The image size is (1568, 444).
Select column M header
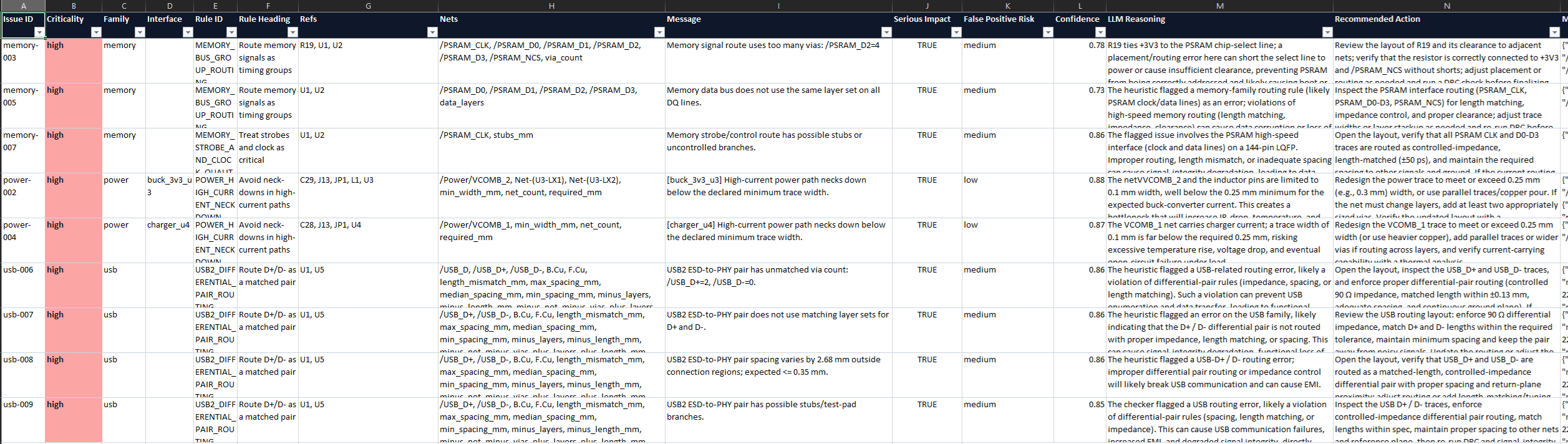tap(1219, 6)
